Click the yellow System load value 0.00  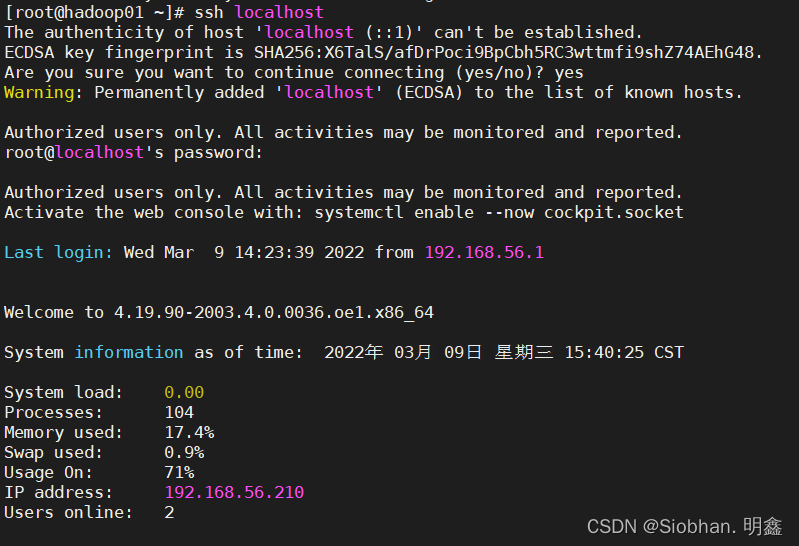(x=184, y=392)
